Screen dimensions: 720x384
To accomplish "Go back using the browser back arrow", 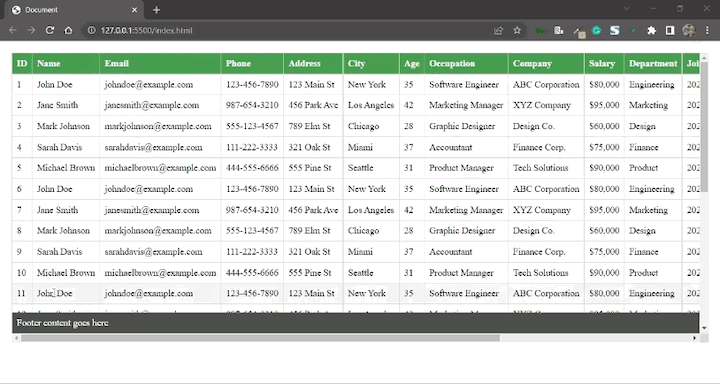I will [x=12, y=30].
